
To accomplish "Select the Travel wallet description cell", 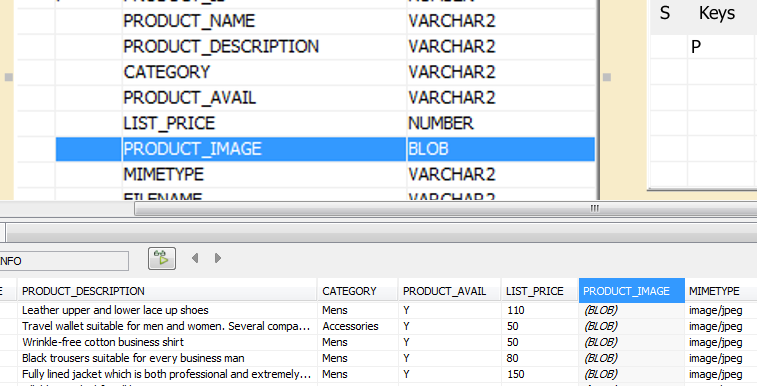I will click(x=167, y=326).
